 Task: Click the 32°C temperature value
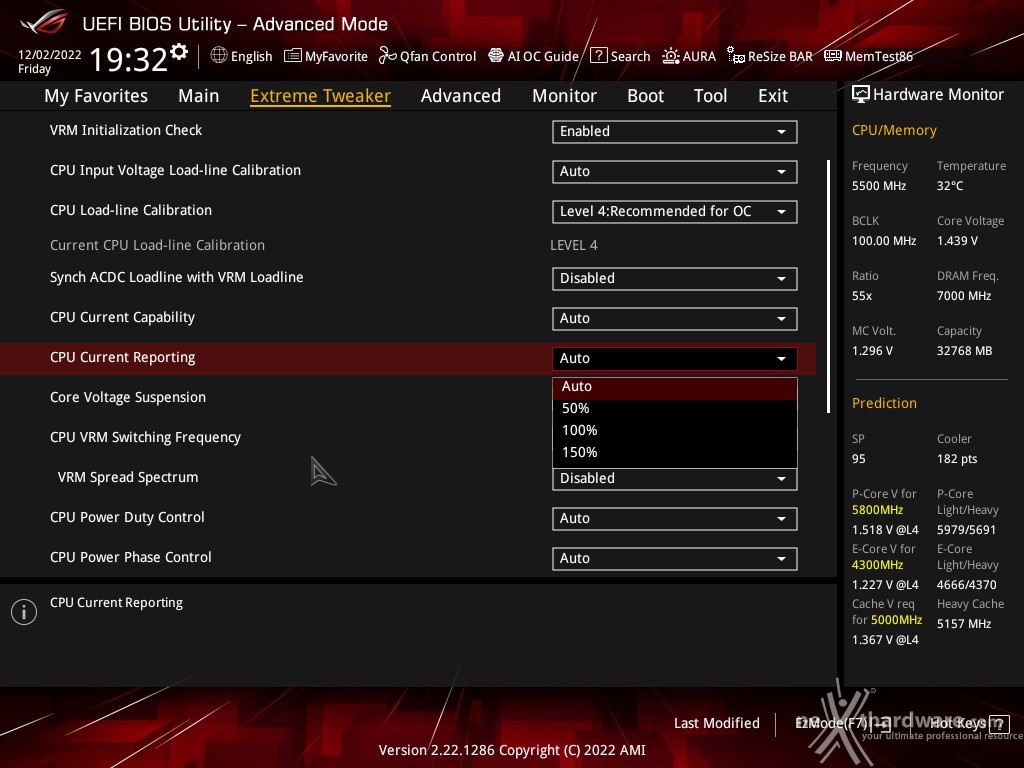click(x=950, y=186)
